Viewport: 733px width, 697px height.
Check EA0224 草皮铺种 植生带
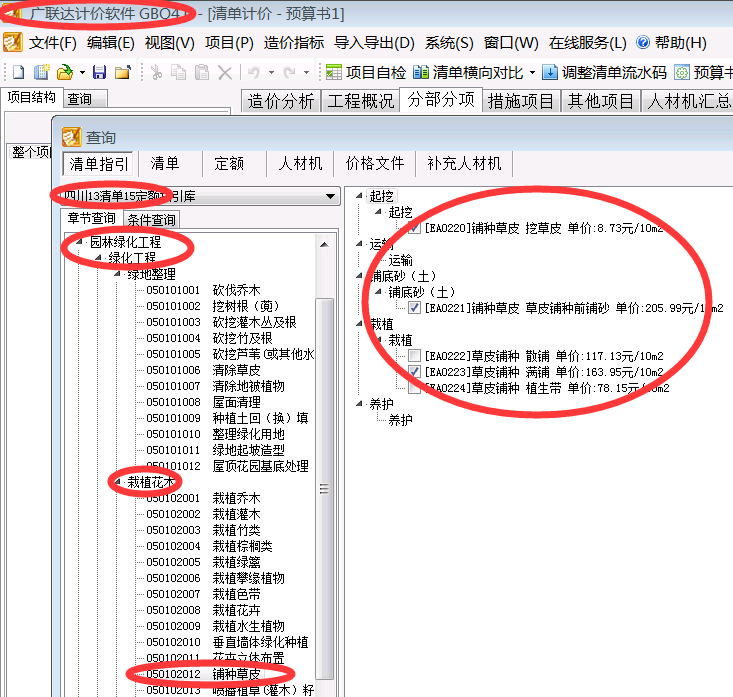point(414,388)
